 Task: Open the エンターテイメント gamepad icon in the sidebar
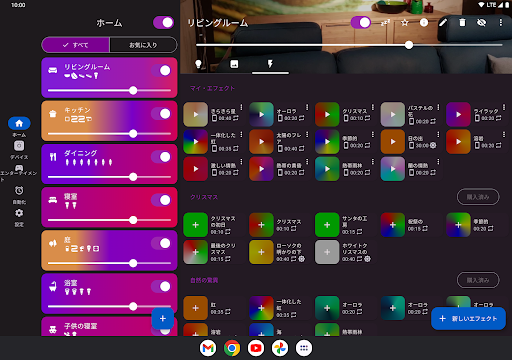pos(19,168)
